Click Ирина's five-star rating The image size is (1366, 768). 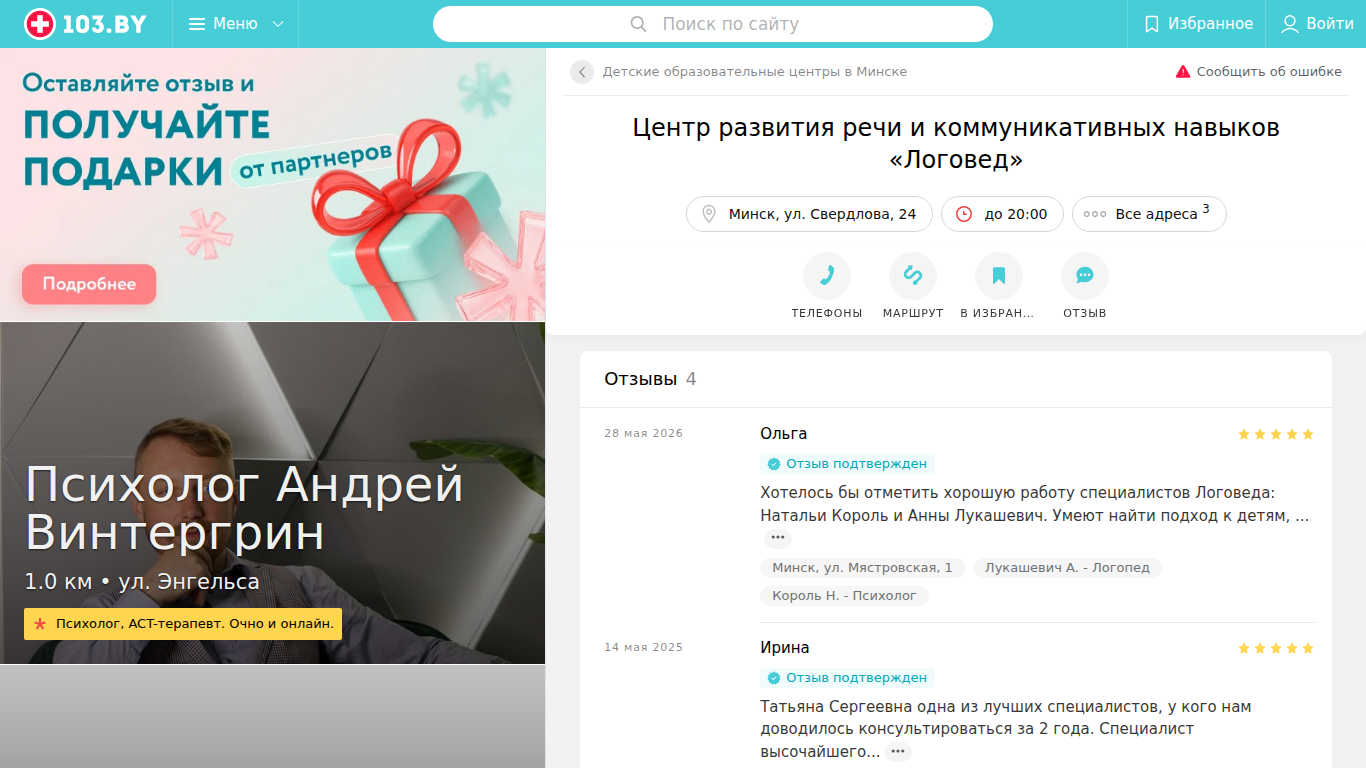1275,648
